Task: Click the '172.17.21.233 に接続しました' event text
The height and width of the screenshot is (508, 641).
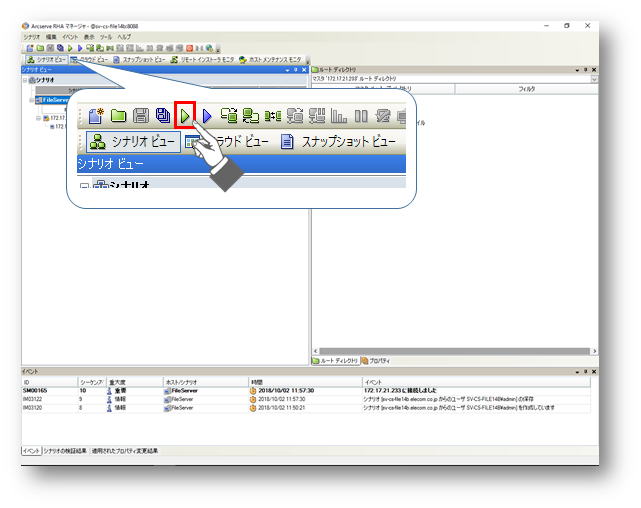Action: coord(400,391)
